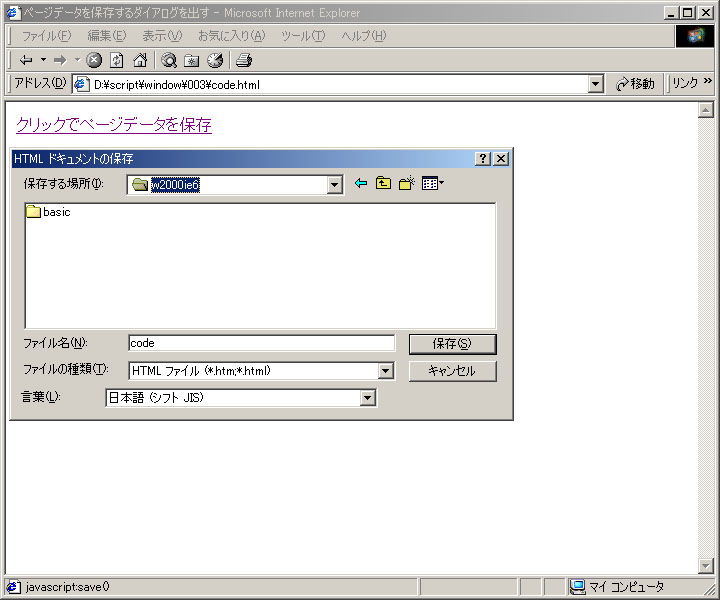Viewport: 720px width, 600px height.
Task: Open the 表示(V) menu
Action: click(x=162, y=35)
